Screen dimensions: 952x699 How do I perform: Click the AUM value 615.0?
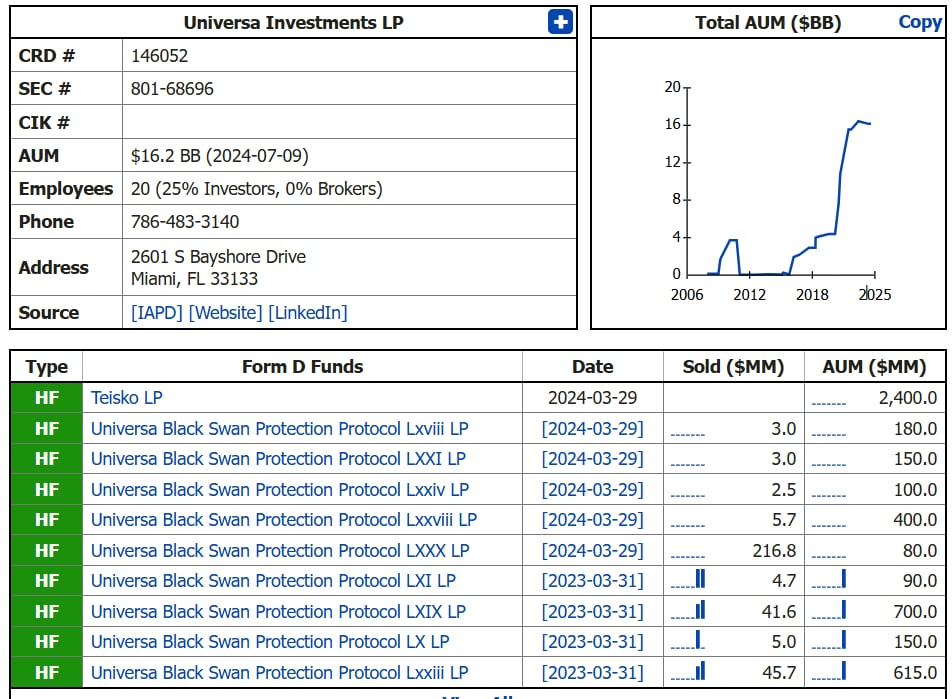915,673
